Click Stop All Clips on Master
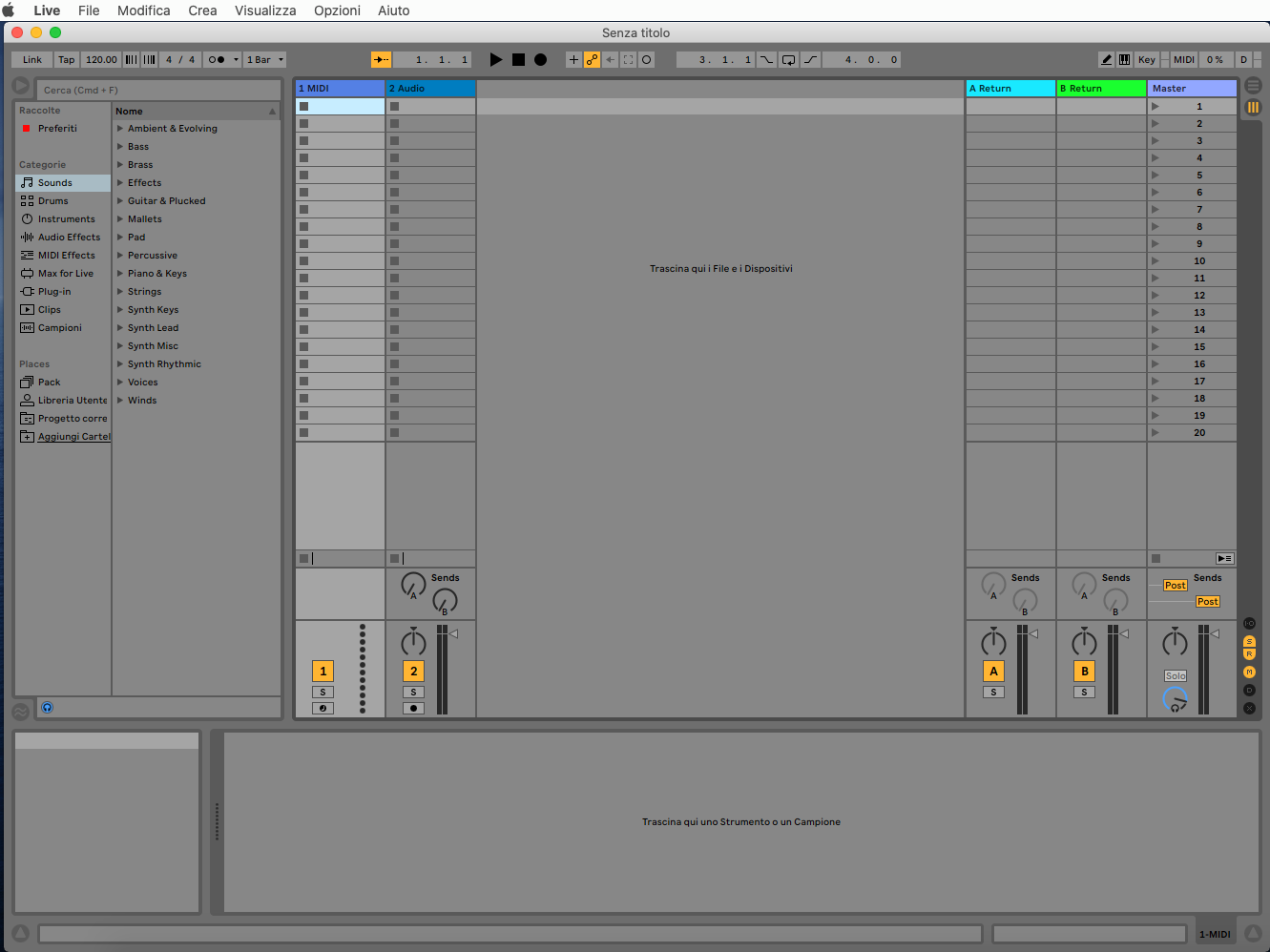1270x952 pixels. point(1156,559)
